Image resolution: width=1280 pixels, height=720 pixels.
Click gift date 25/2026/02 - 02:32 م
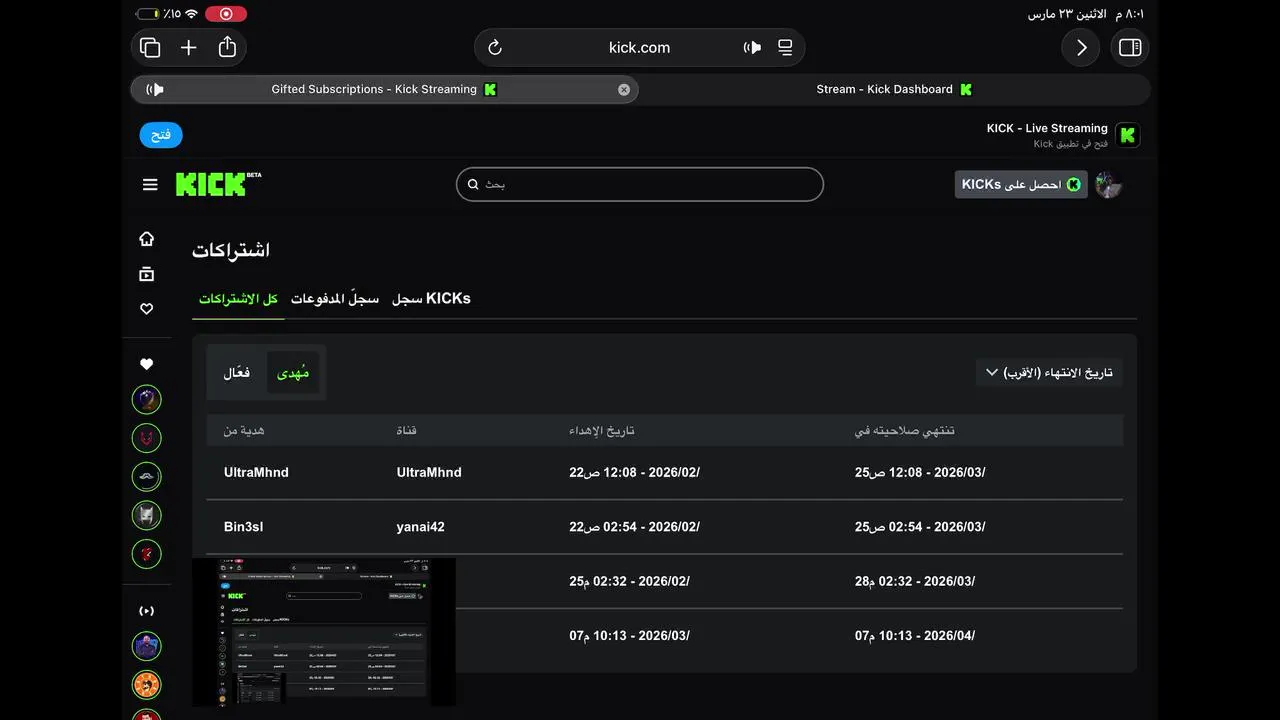click(630, 581)
